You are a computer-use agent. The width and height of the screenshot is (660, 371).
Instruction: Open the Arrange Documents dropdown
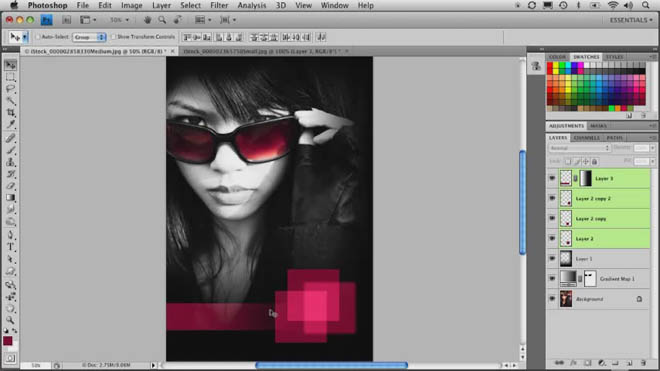click(203, 20)
